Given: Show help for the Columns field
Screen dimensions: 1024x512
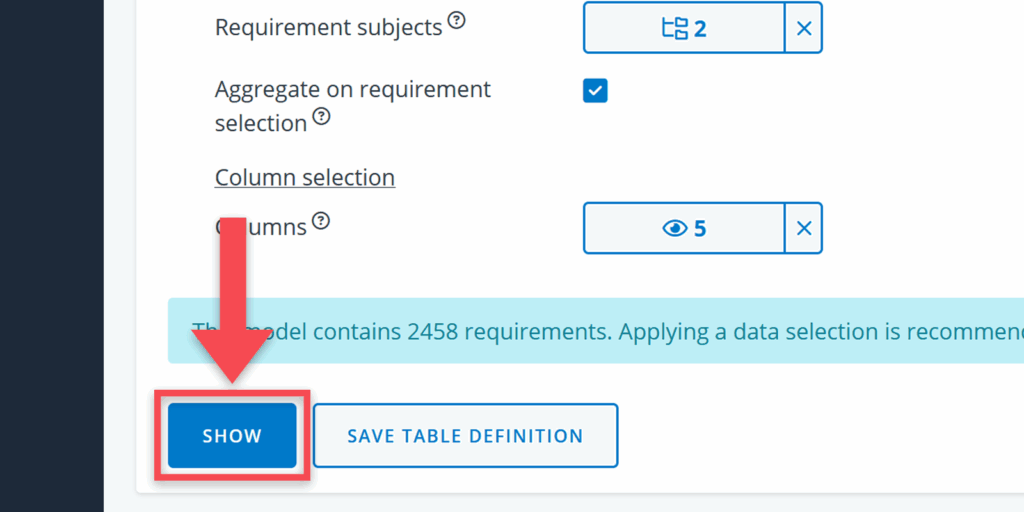Looking at the screenshot, I should click(x=320, y=220).
